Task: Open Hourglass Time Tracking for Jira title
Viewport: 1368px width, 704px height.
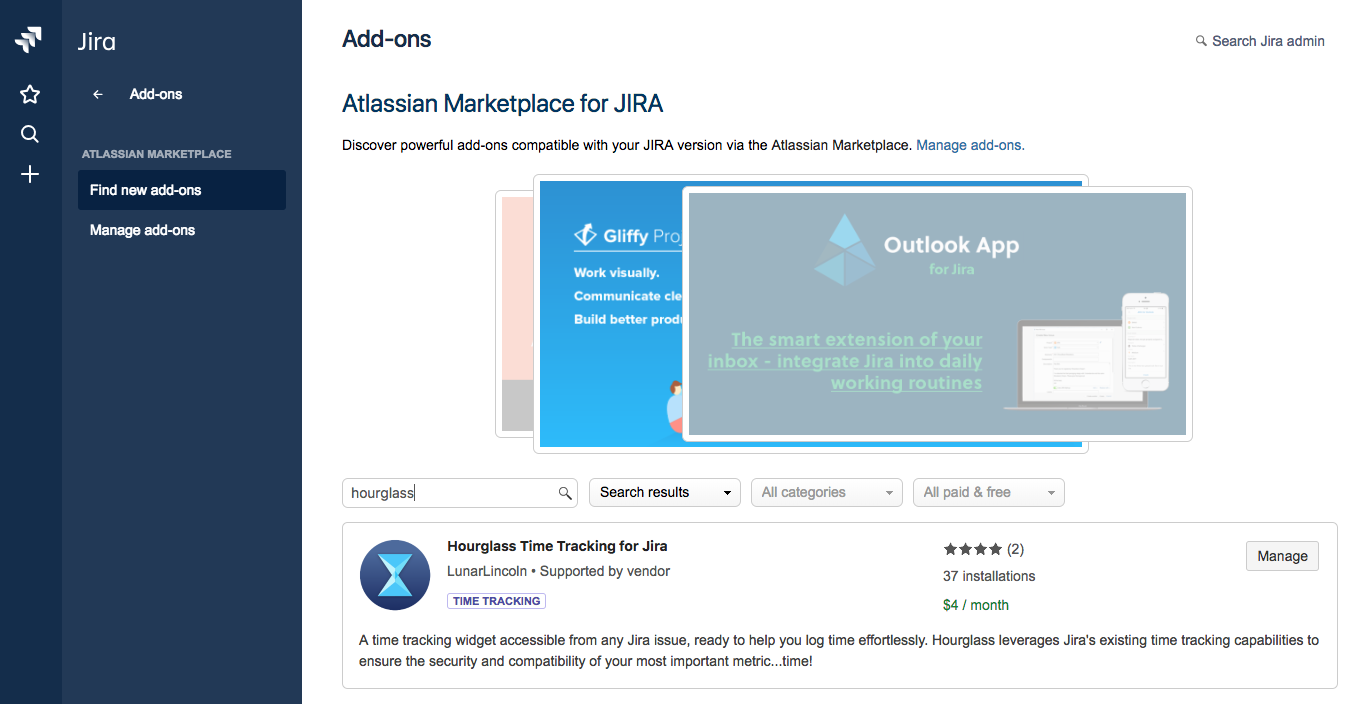Action: [x=557, y=546]
